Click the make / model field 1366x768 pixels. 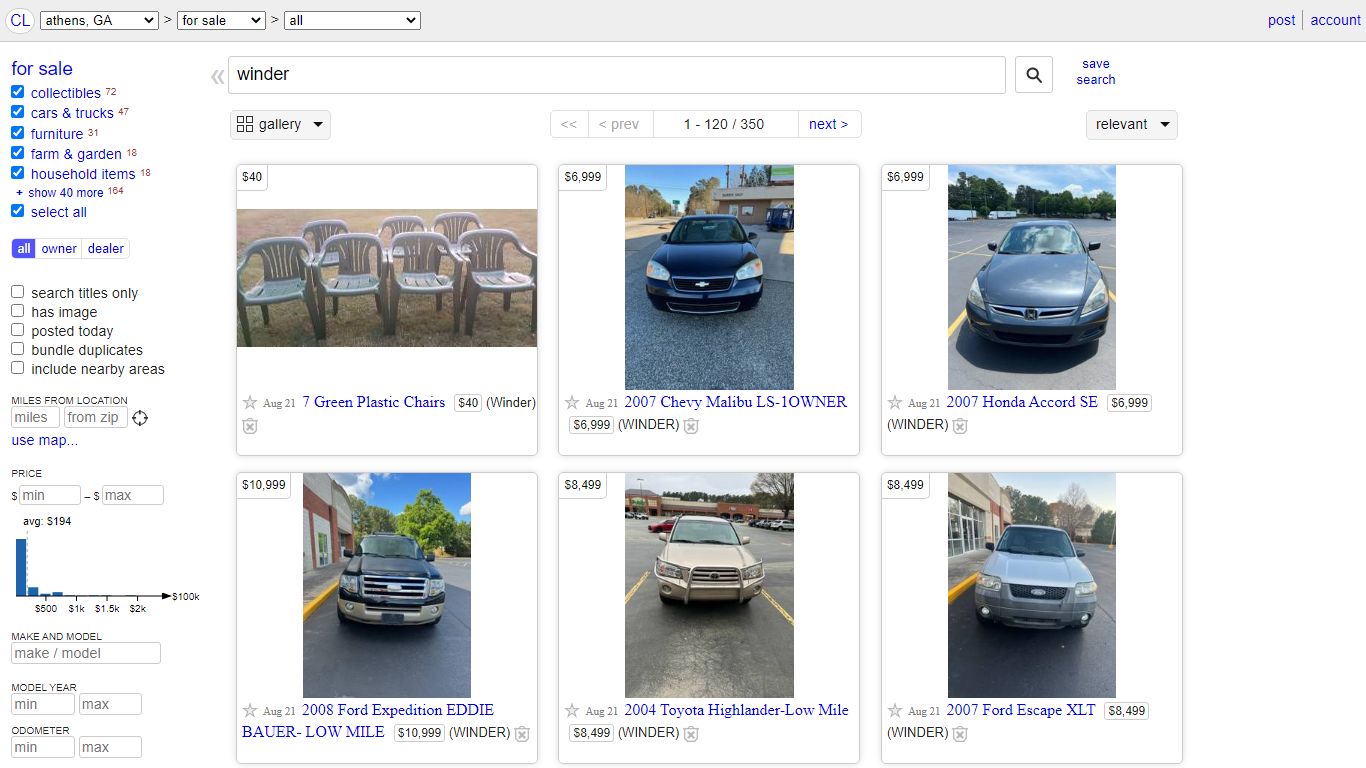pyautogui.click(x=86, y=653)
